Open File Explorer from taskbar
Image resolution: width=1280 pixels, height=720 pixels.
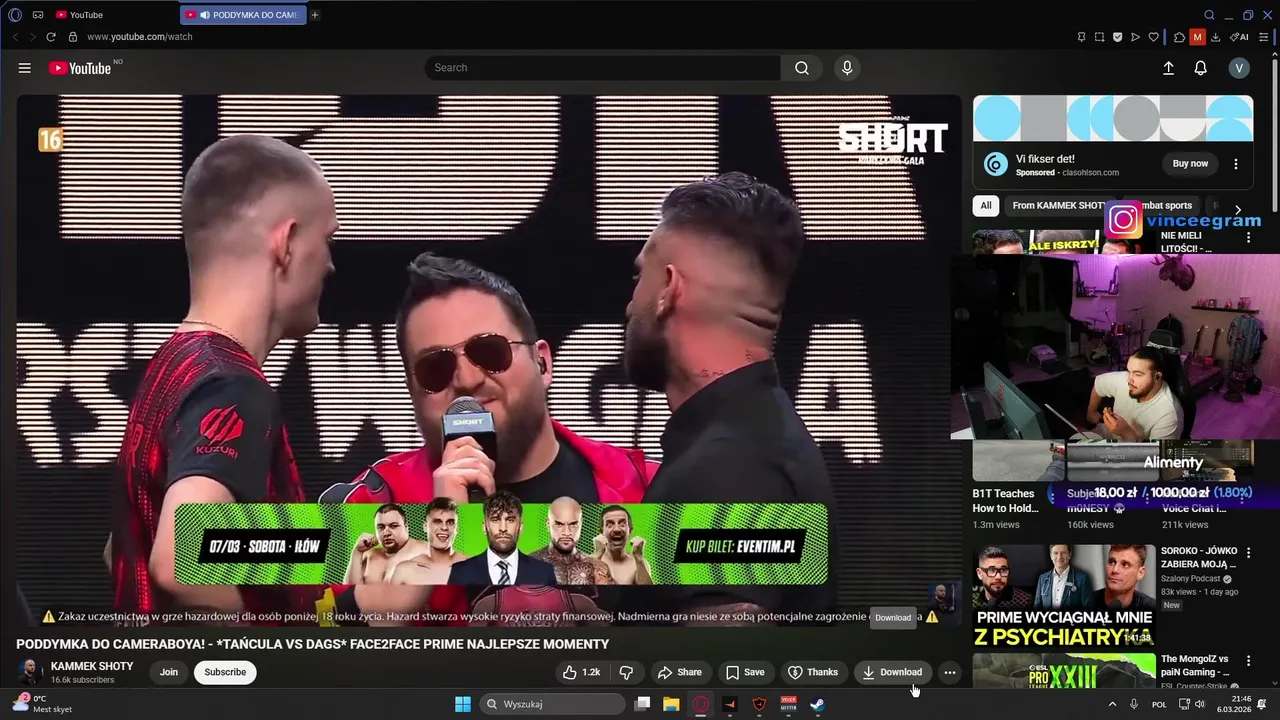click(671, 704)
